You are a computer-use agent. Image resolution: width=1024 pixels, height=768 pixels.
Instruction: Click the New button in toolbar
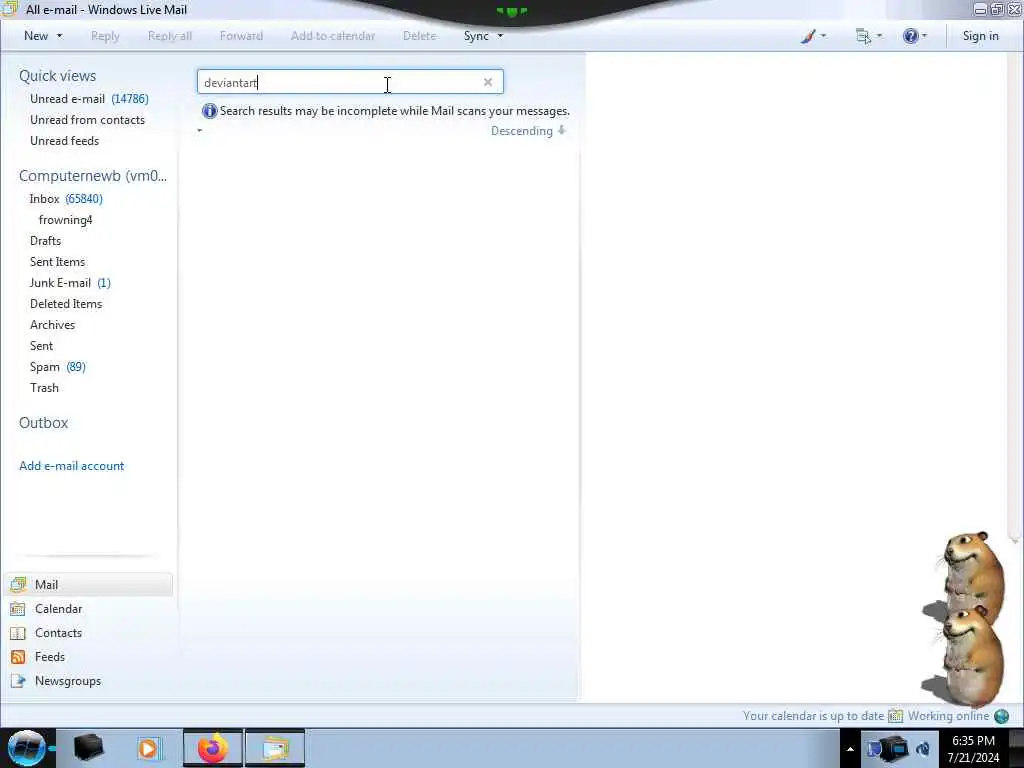pos(36,36)
